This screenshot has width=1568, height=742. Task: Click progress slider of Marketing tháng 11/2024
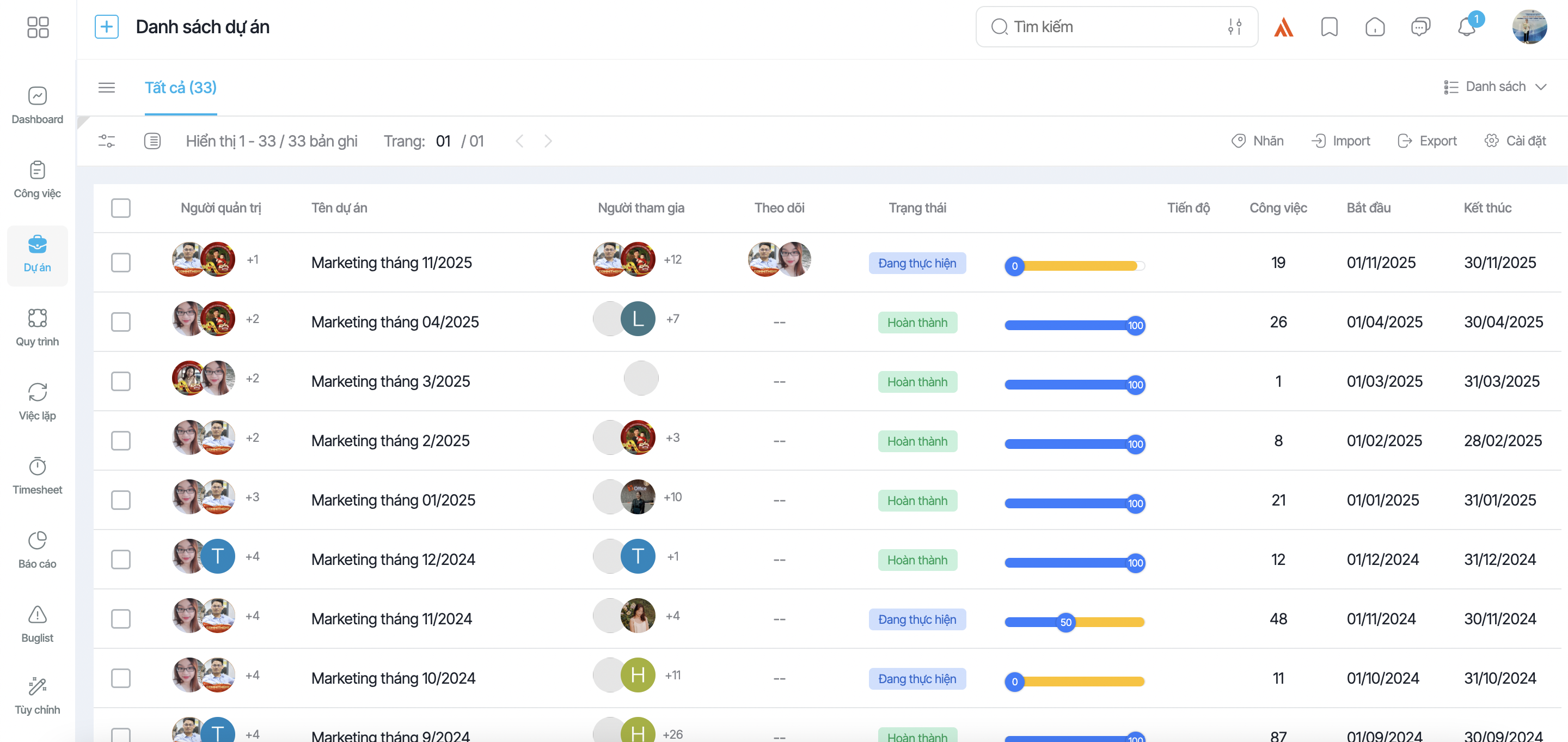pos(1065,622)
